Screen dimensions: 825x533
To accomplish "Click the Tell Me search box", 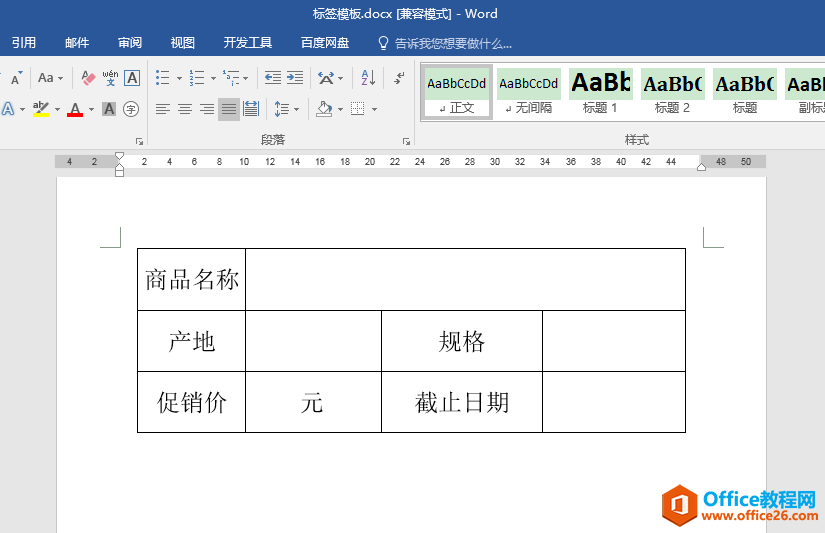I will (445, 43).
